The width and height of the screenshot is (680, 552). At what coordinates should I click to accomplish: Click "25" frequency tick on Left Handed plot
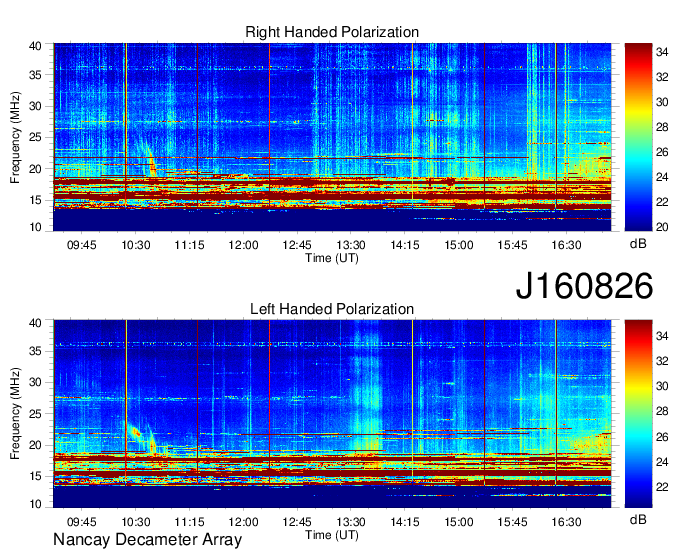(x=35, y=414)
